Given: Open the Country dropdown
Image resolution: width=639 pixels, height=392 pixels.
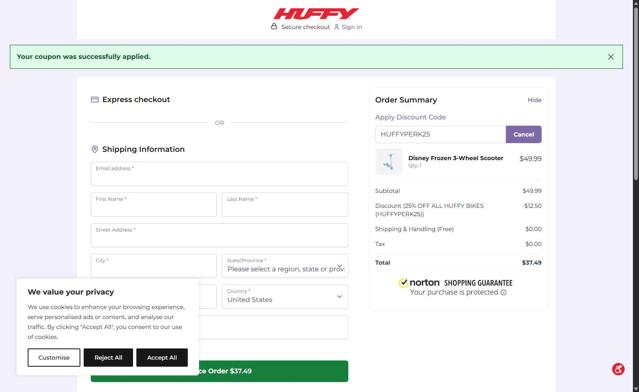Looking at the screenshot, I should click(285, 296).
